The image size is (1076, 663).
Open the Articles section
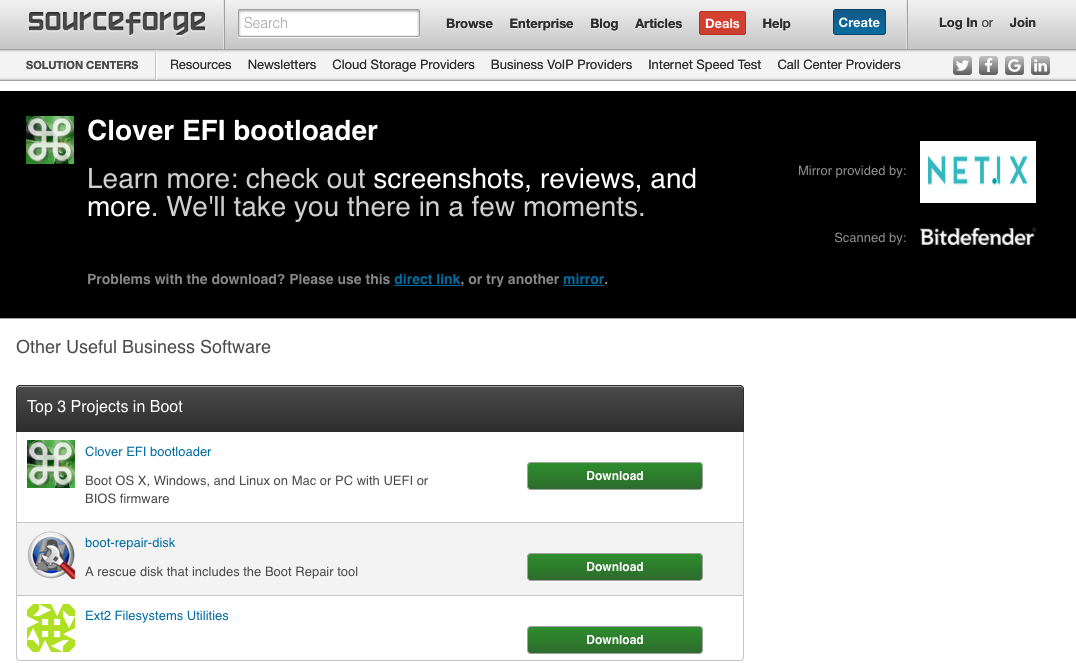coord(658,23)
